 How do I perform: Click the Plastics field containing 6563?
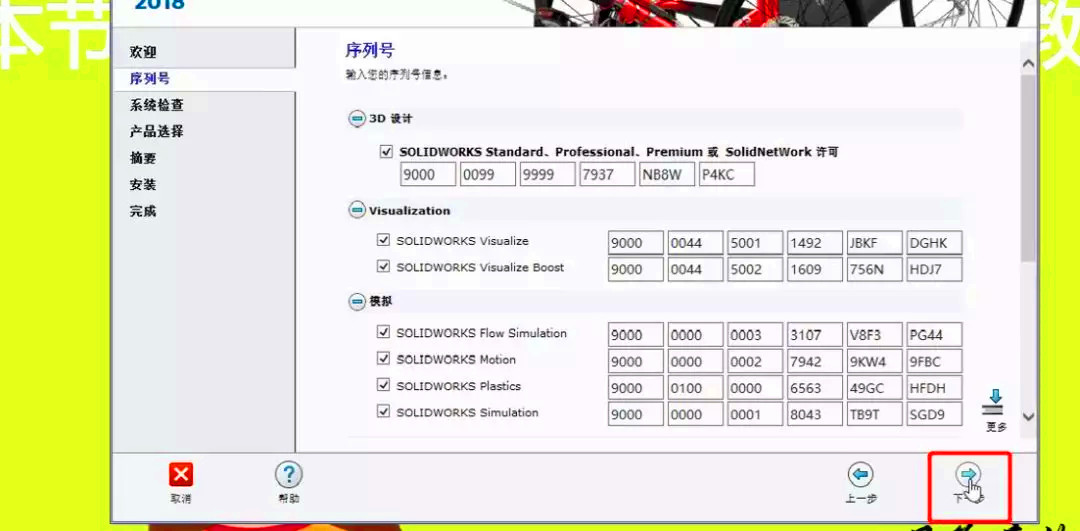click(815, 388)
